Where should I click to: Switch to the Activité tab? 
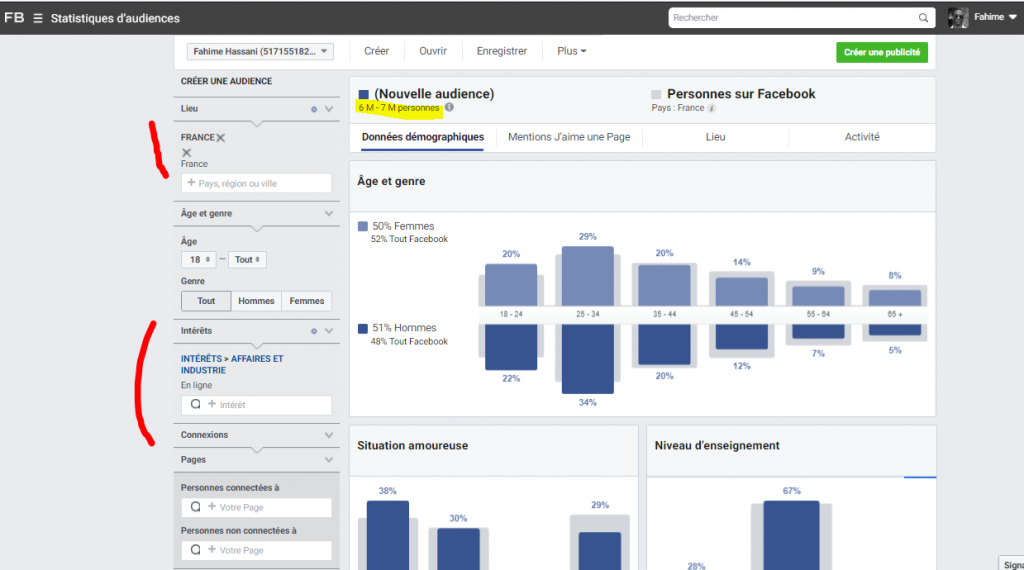pyautogui.click(x=861, y=137)
